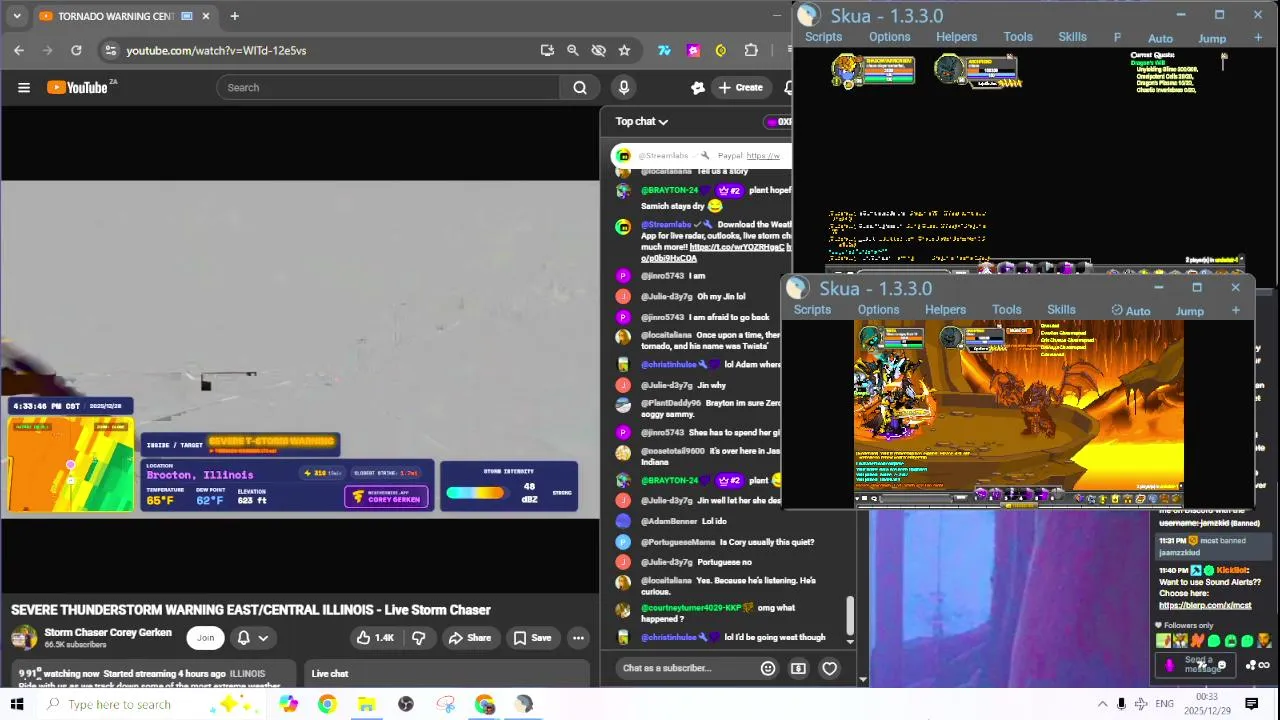Save the video to a playlist
Image resolution: width=1280 pixels, height=720 pixels.
[x=532, y=638]
